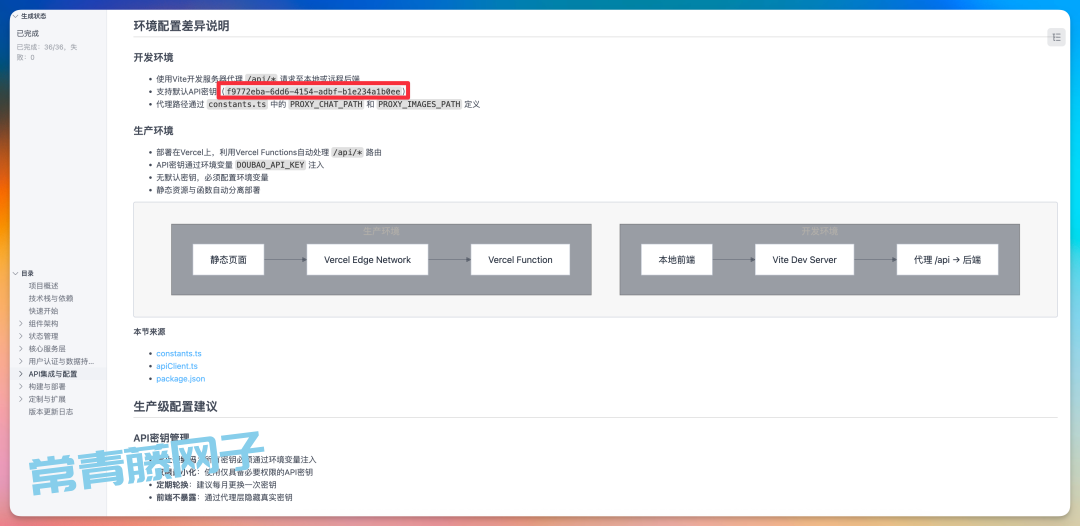Open 技术栈与依赖 page
The width and height of the screenshot is (1080, 526).
tap(50, 298)
